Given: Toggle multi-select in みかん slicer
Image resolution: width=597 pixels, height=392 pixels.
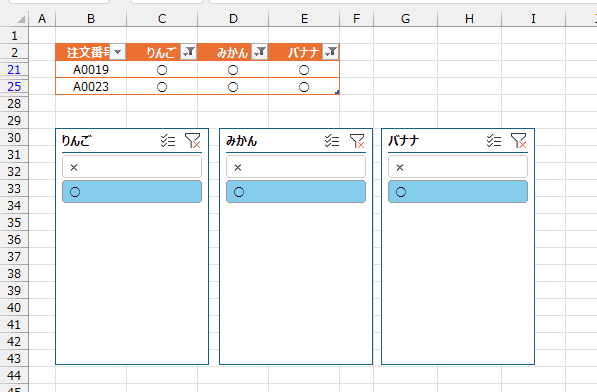Looking at the screenshot, I should (332, 141).
